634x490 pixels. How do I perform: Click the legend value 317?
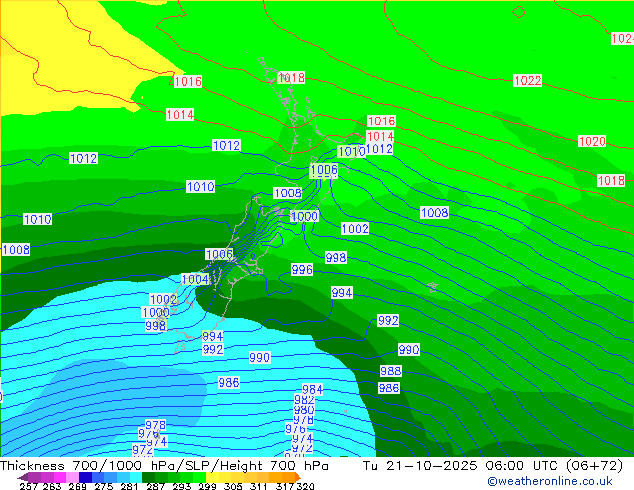point(285,486)
